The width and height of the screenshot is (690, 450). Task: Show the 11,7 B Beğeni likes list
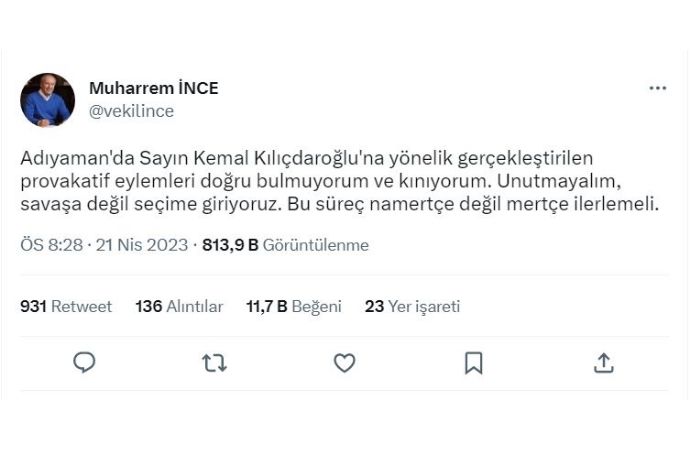coord(294,306)
